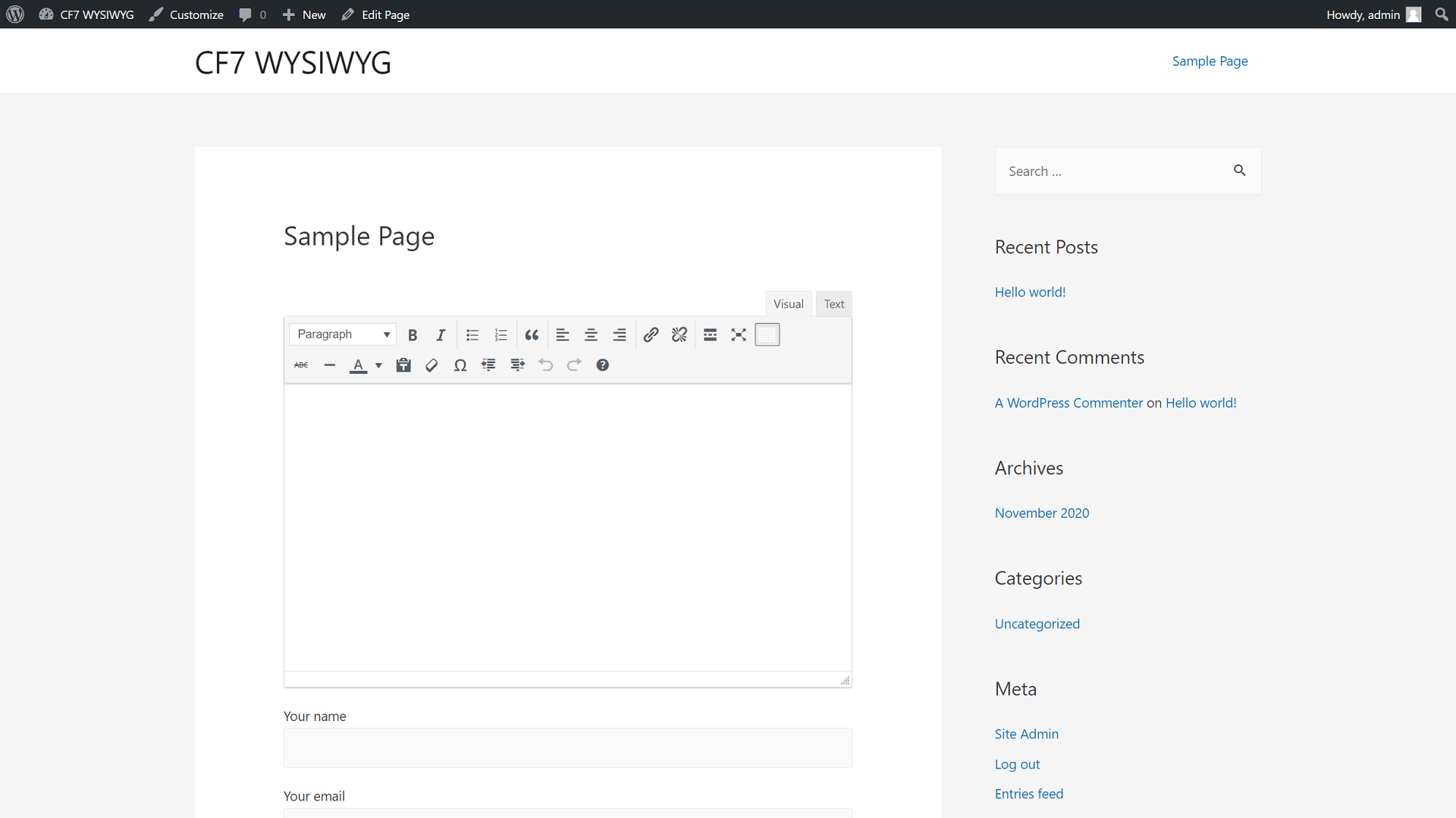Open Howdy, admin account menu
The image size is (1456, 818).
click(1374, 14)
